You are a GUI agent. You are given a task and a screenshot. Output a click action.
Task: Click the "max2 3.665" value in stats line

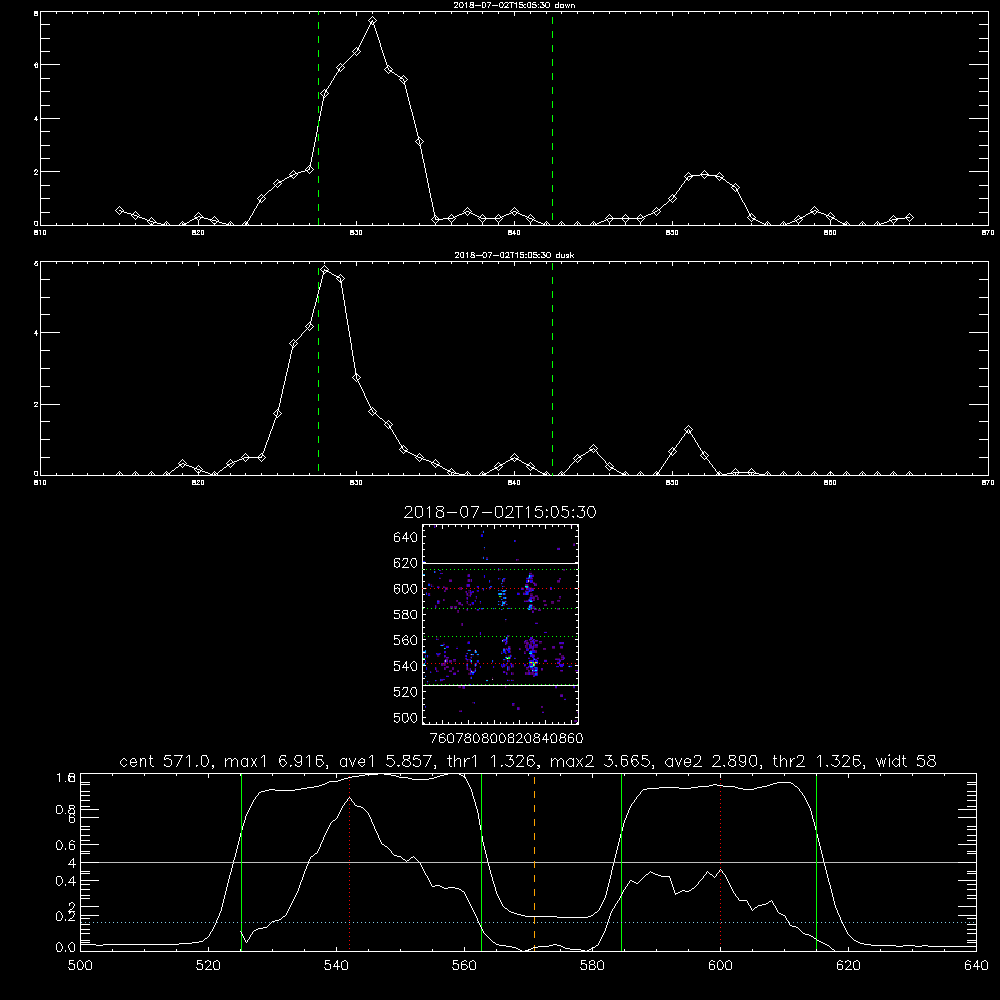click(599, 761)
